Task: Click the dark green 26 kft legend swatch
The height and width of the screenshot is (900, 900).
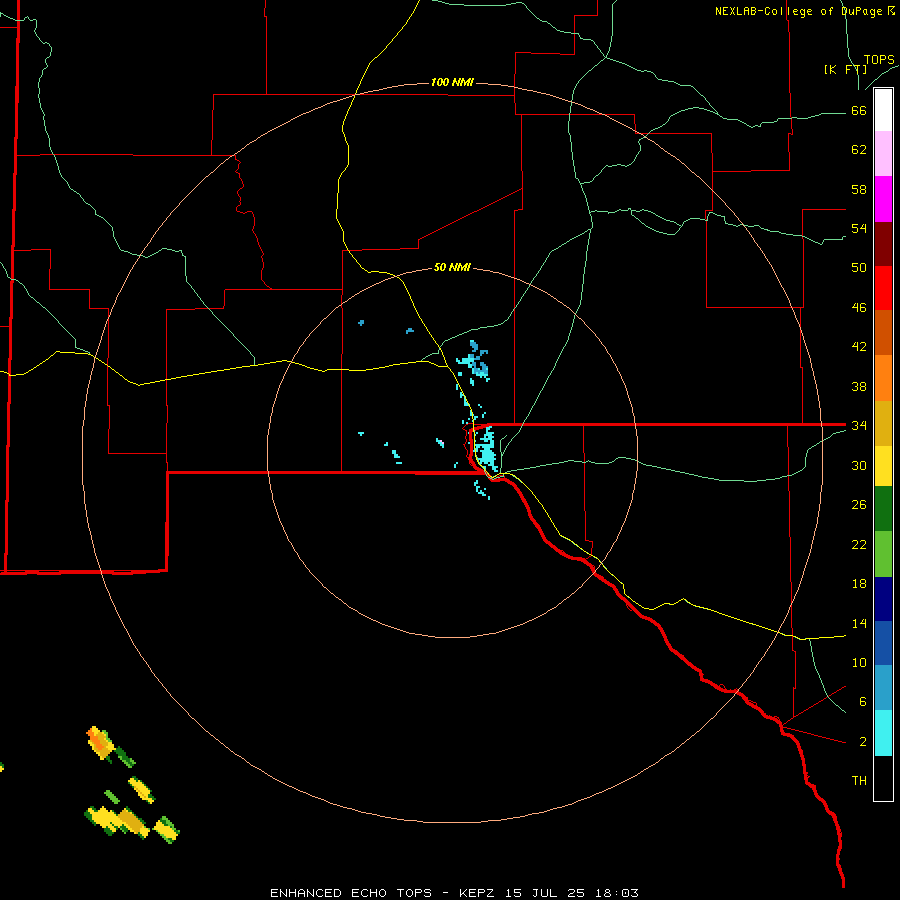Action: (x=883, y=509)
